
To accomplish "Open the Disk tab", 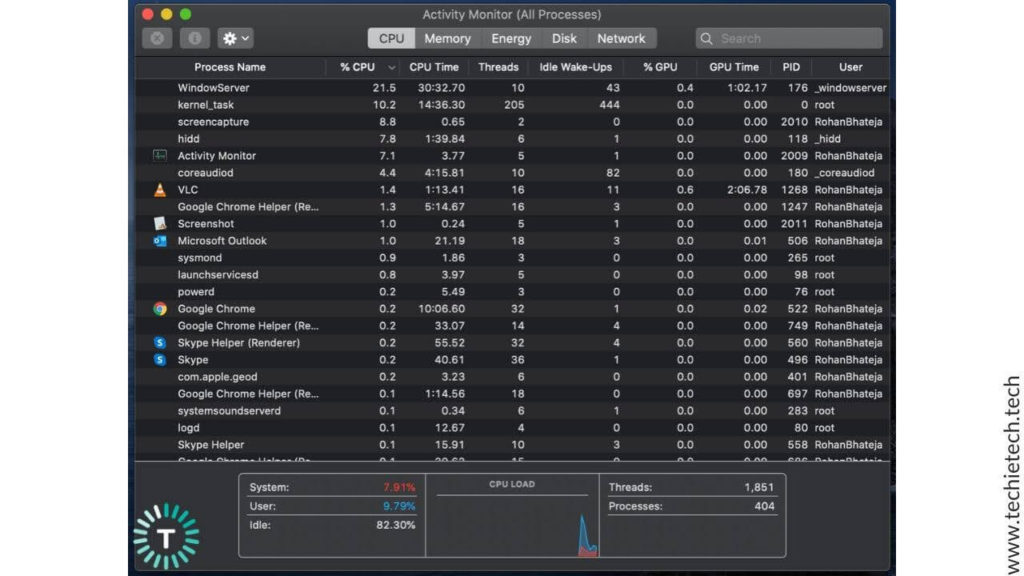I will pyautogui.click(x=564, y=38).
